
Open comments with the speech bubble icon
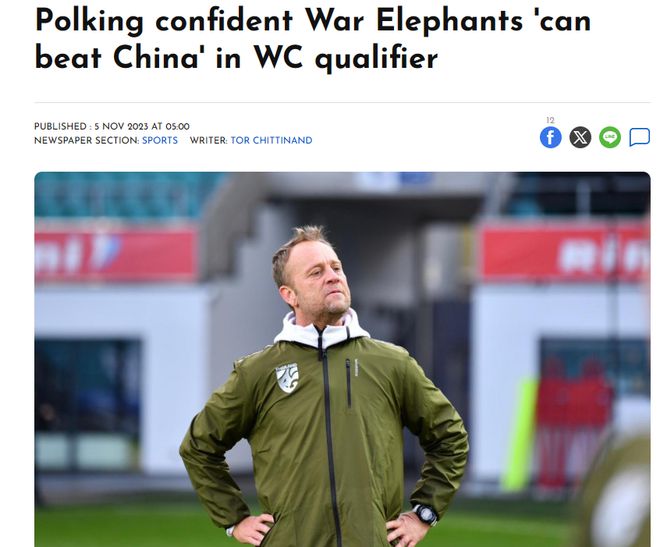639,137
